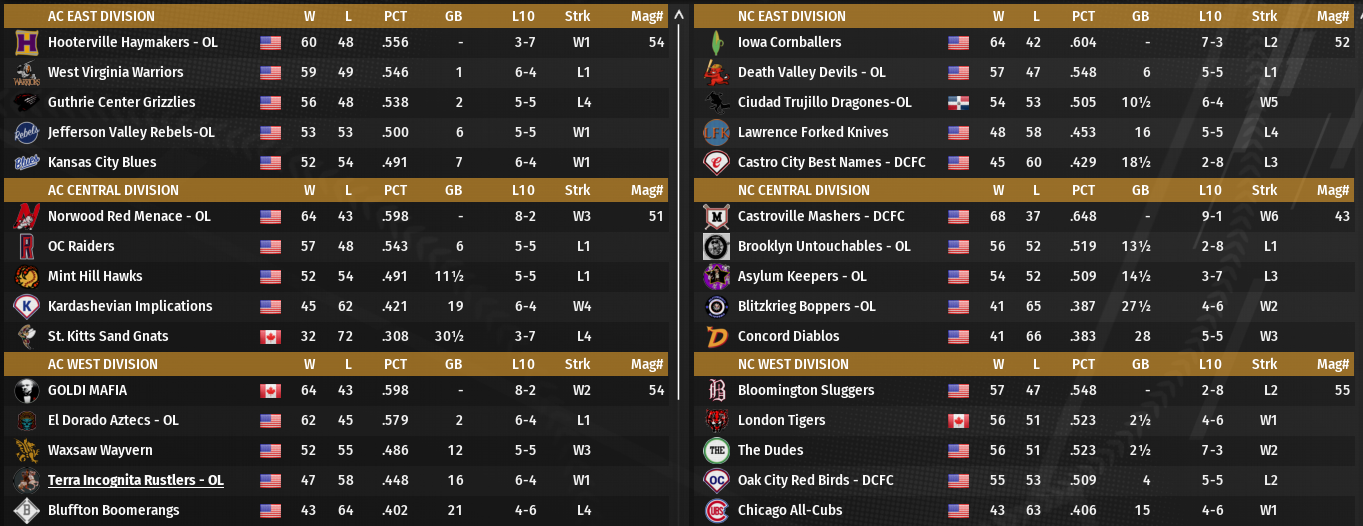Viewport: 1363px width, 526px height.
Task: Click the PCT column header in AC West
Action: point(395,364)
